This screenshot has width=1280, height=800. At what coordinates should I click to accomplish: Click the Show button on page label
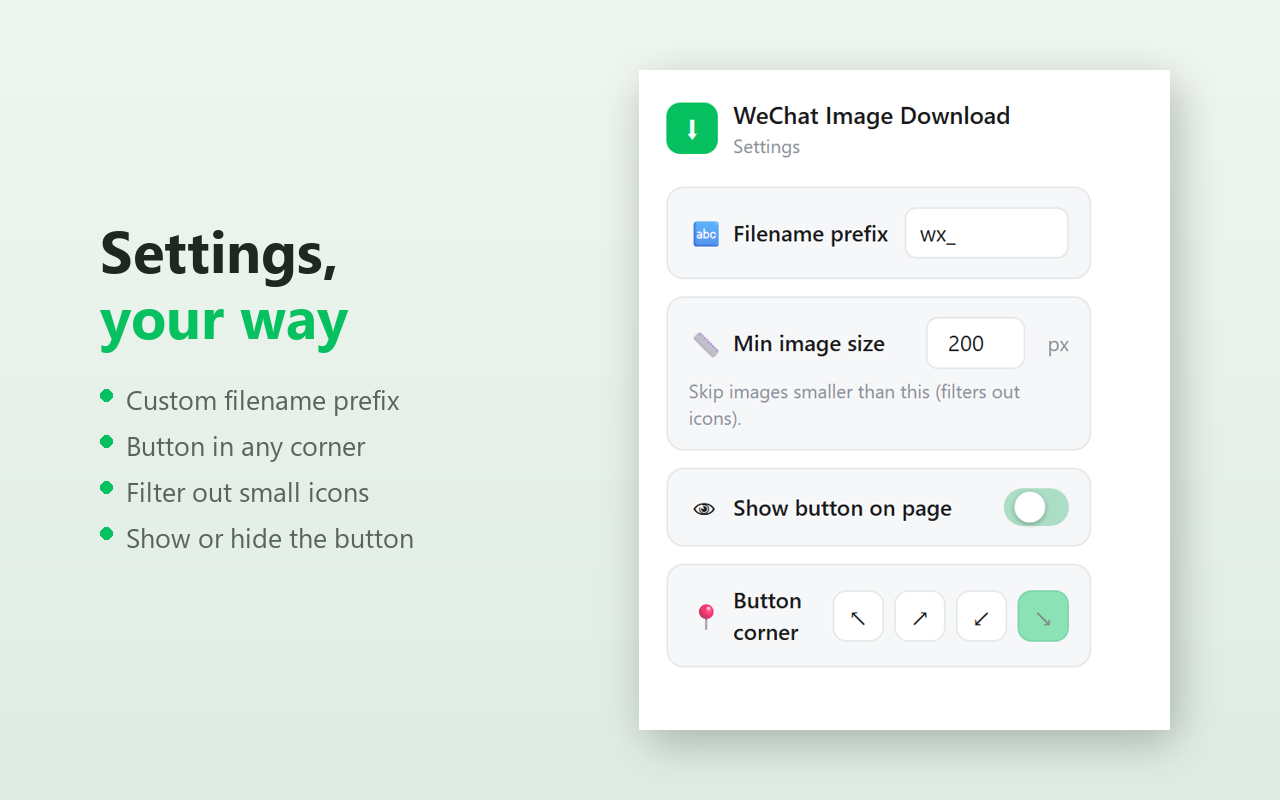[842, 509]
